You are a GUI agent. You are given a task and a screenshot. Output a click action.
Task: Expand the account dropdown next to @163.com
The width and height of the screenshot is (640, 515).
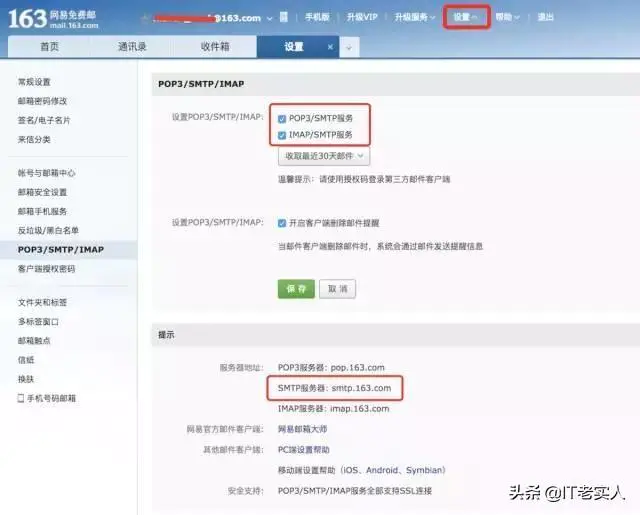pos(269,18)
